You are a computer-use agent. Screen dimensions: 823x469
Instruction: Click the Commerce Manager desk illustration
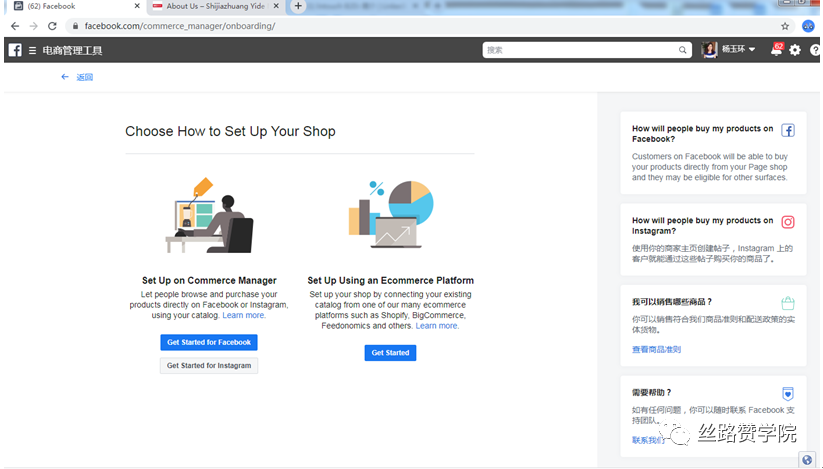(x=209, y=216)
